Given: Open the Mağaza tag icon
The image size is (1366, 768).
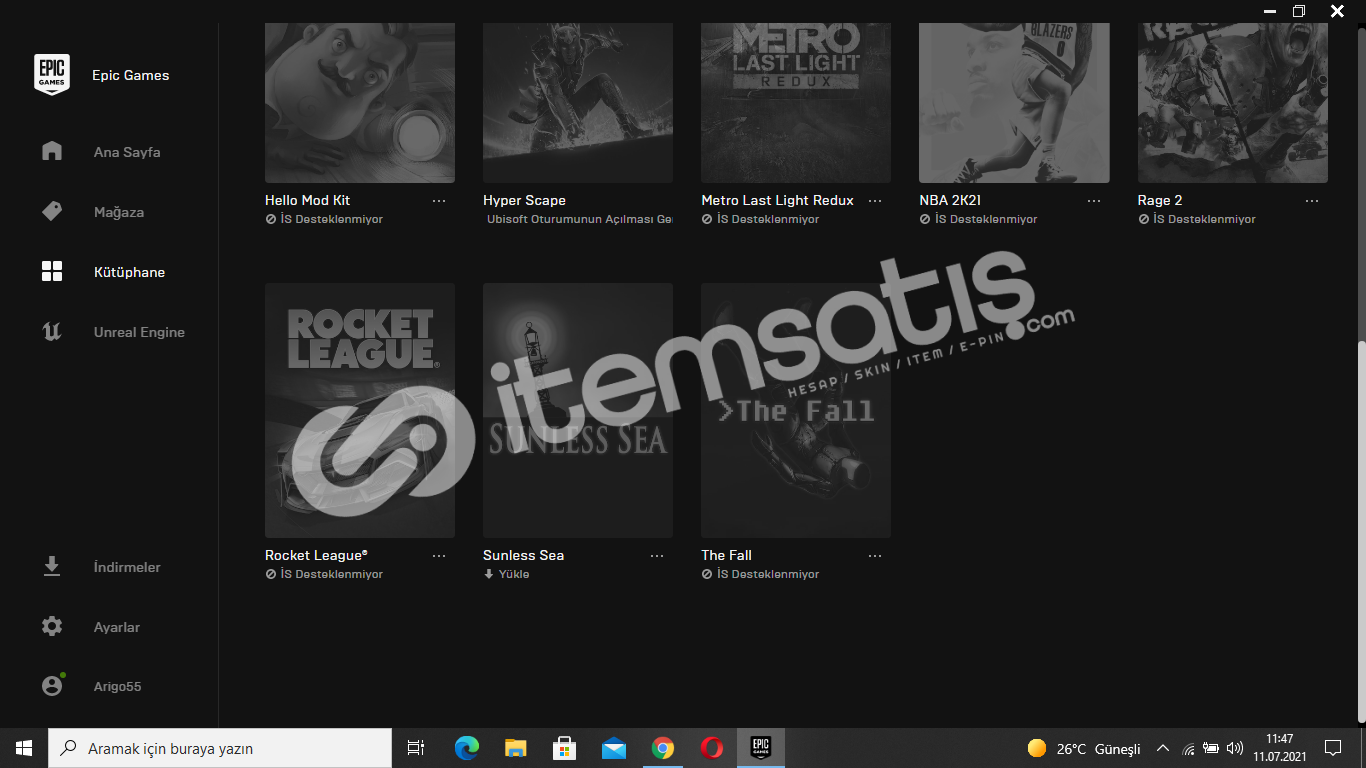Looking at the screenshot, I should tap(52, 211).
